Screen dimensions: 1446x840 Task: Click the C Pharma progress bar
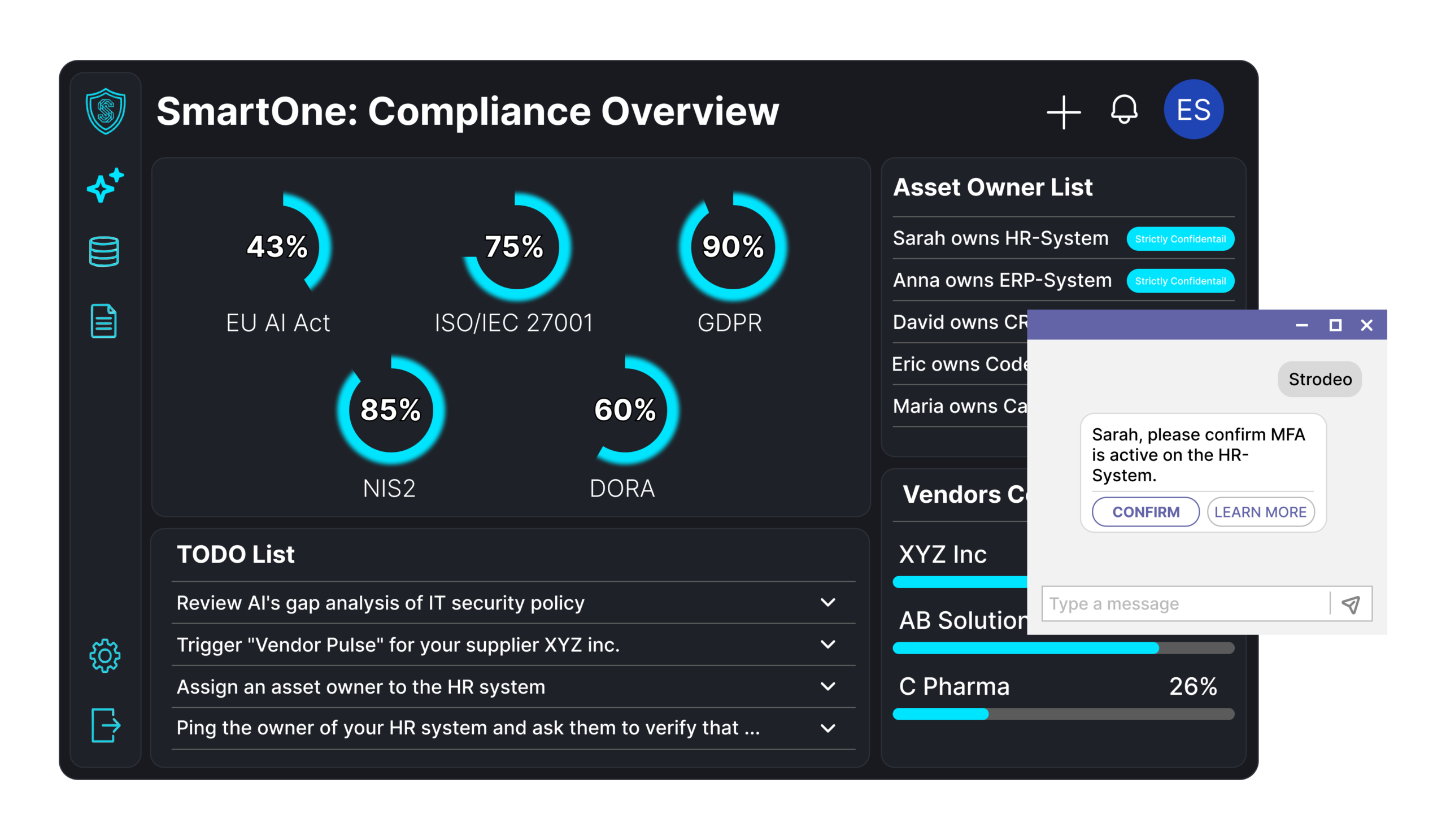pos(1063,715)
